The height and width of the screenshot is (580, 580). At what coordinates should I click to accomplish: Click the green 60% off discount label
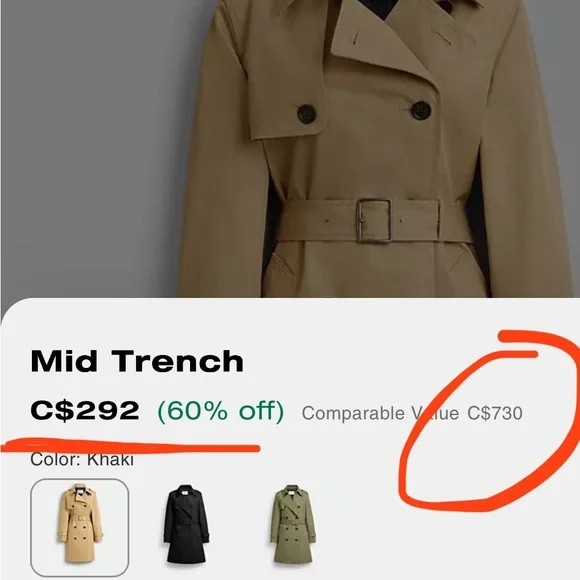(221, 411)
